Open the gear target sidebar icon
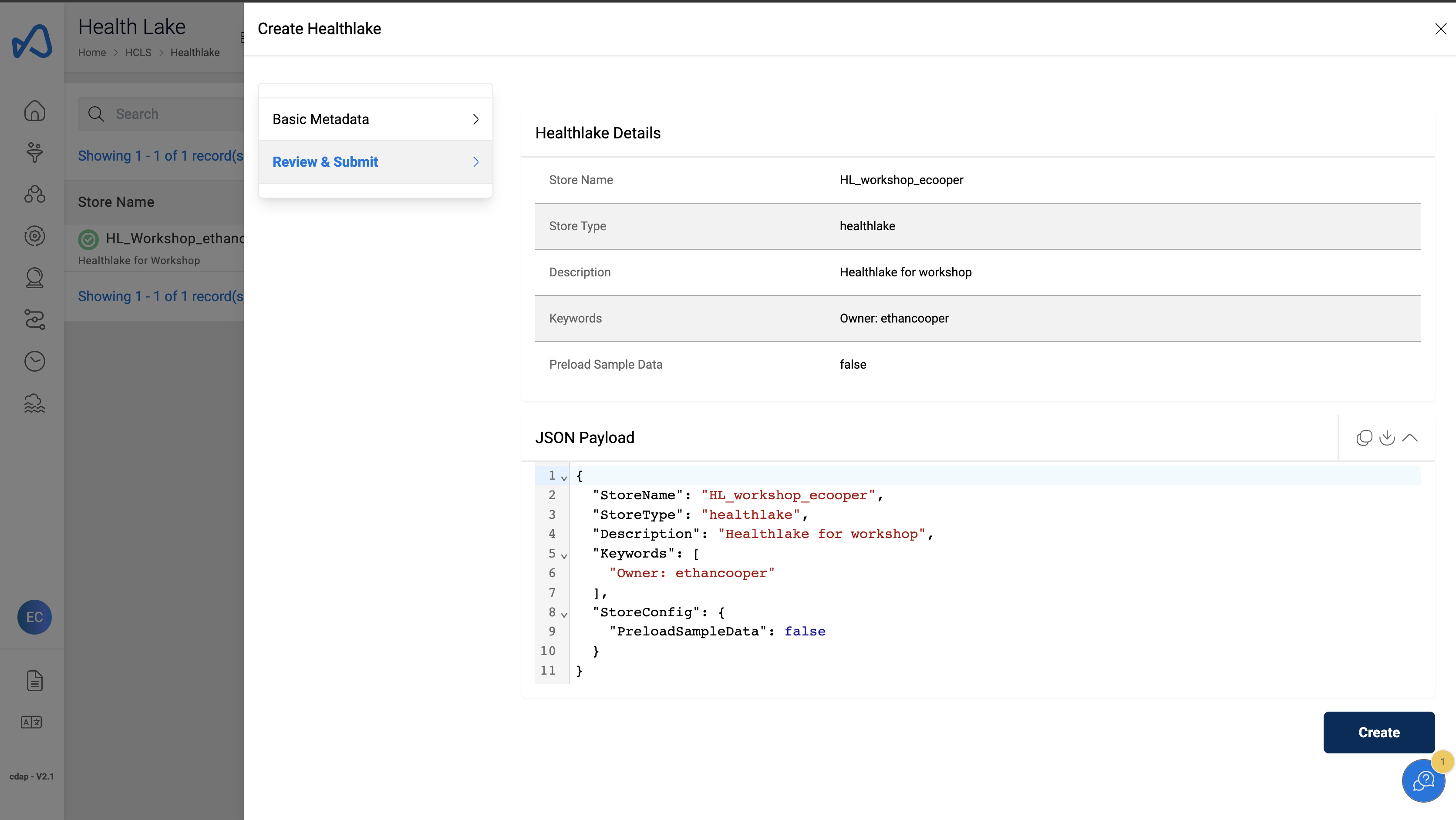 pos(34,235)
